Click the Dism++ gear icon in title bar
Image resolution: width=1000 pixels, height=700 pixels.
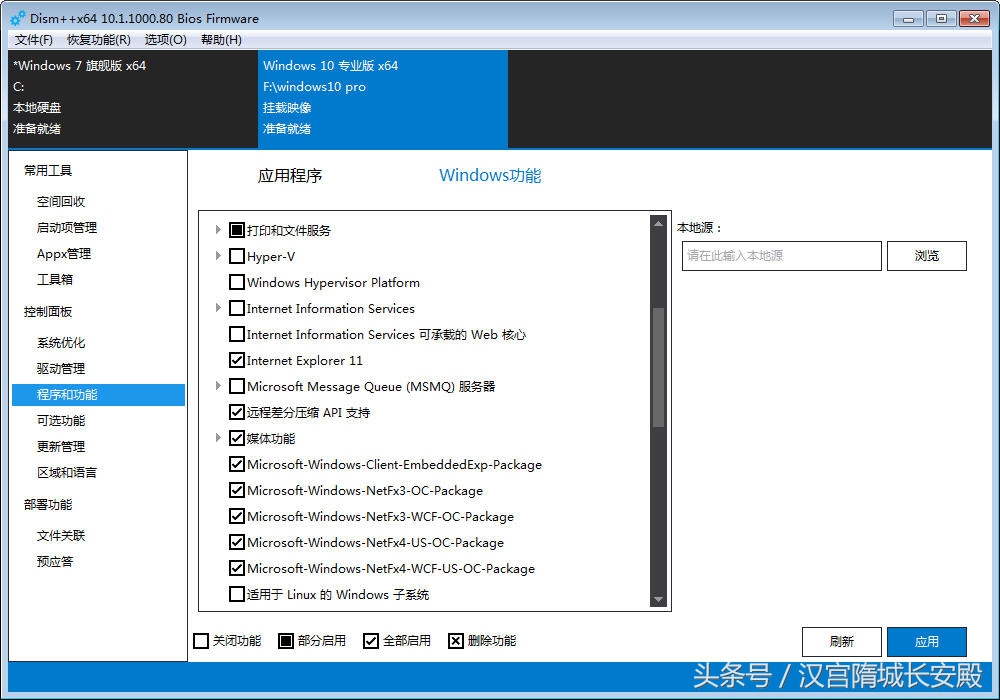point(18,18)
